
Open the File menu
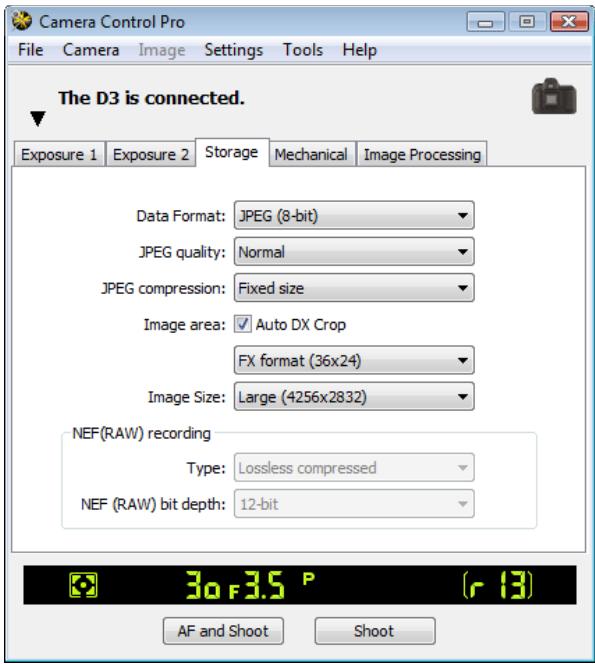tap(30, 50)
